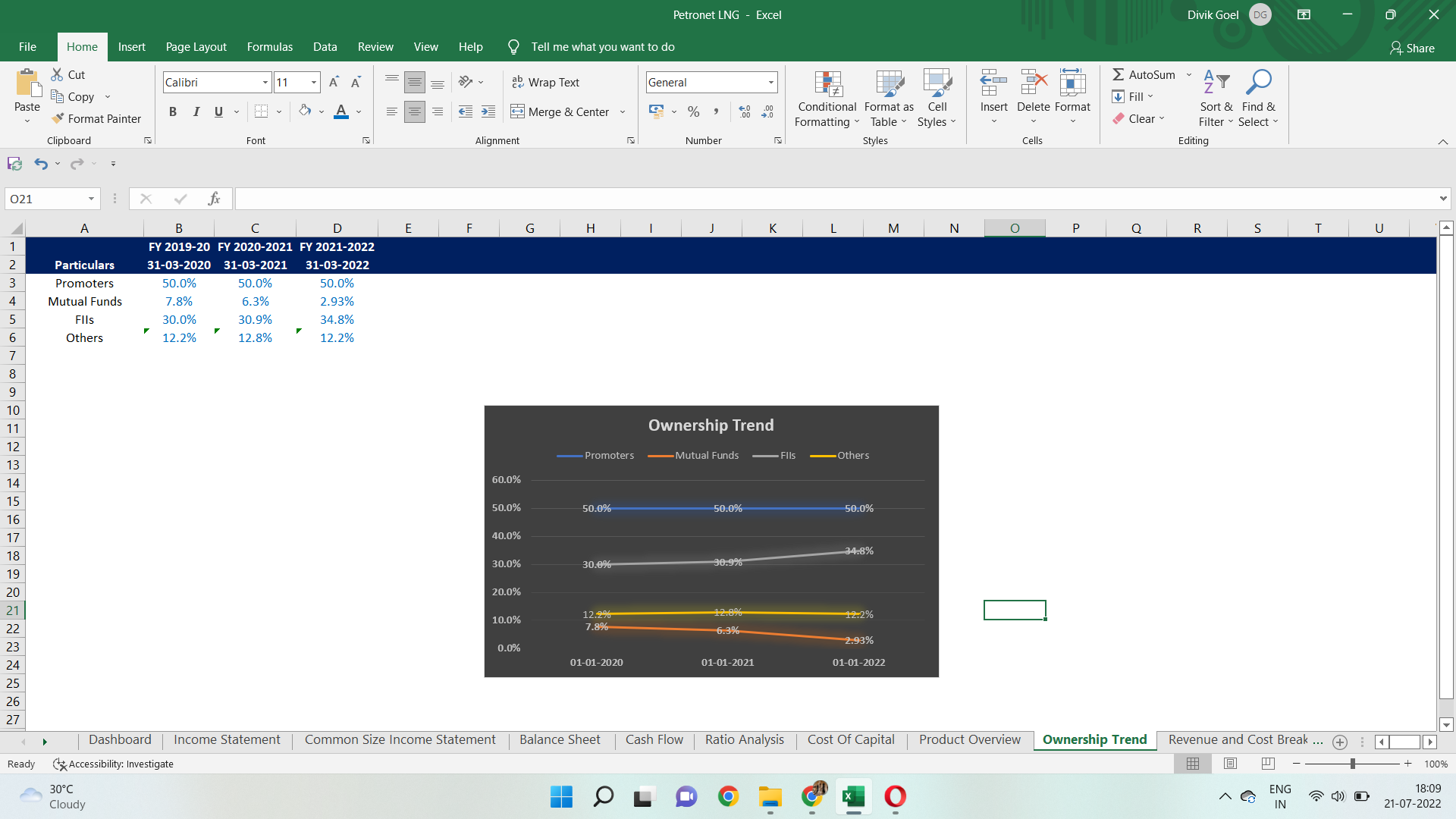The height and width of the screenshot is (819, 1456).
Task: Collapse the ribbon with chevron
Action: coord(1443,142)
